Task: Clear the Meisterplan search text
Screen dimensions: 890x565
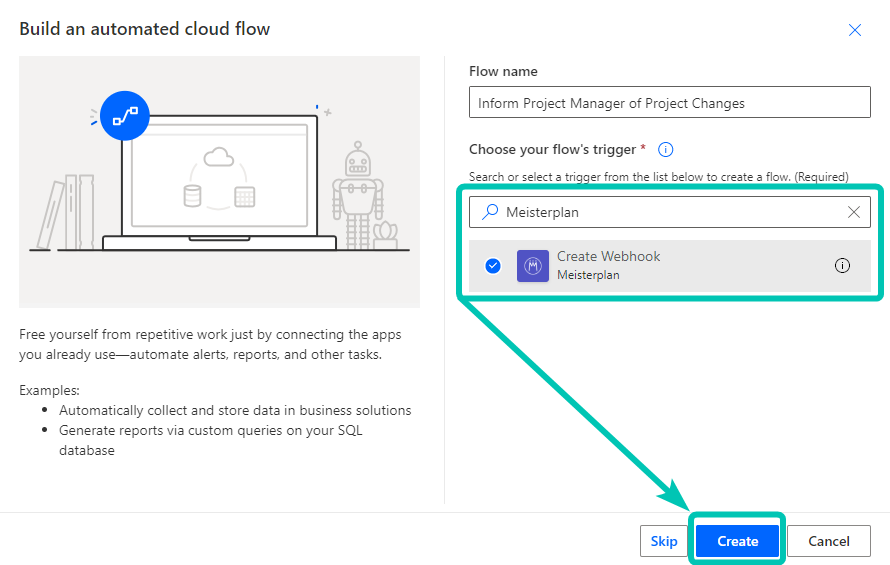Action: (853, 212)
